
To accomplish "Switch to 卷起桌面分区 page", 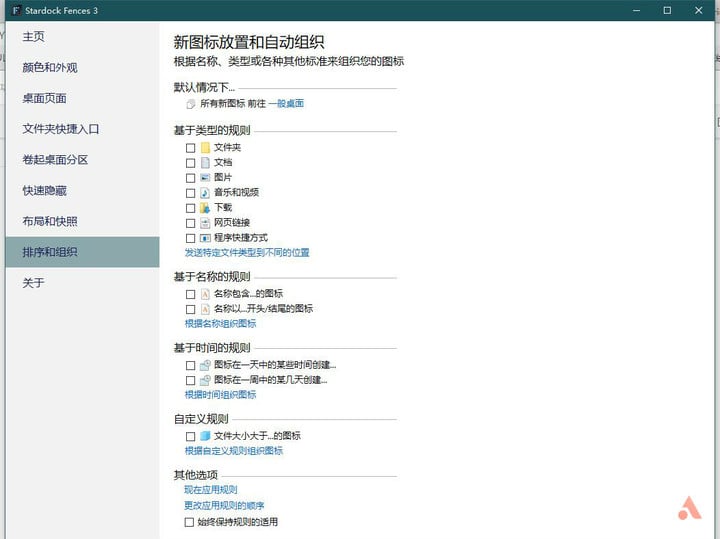I will click(x=83, y=160).
